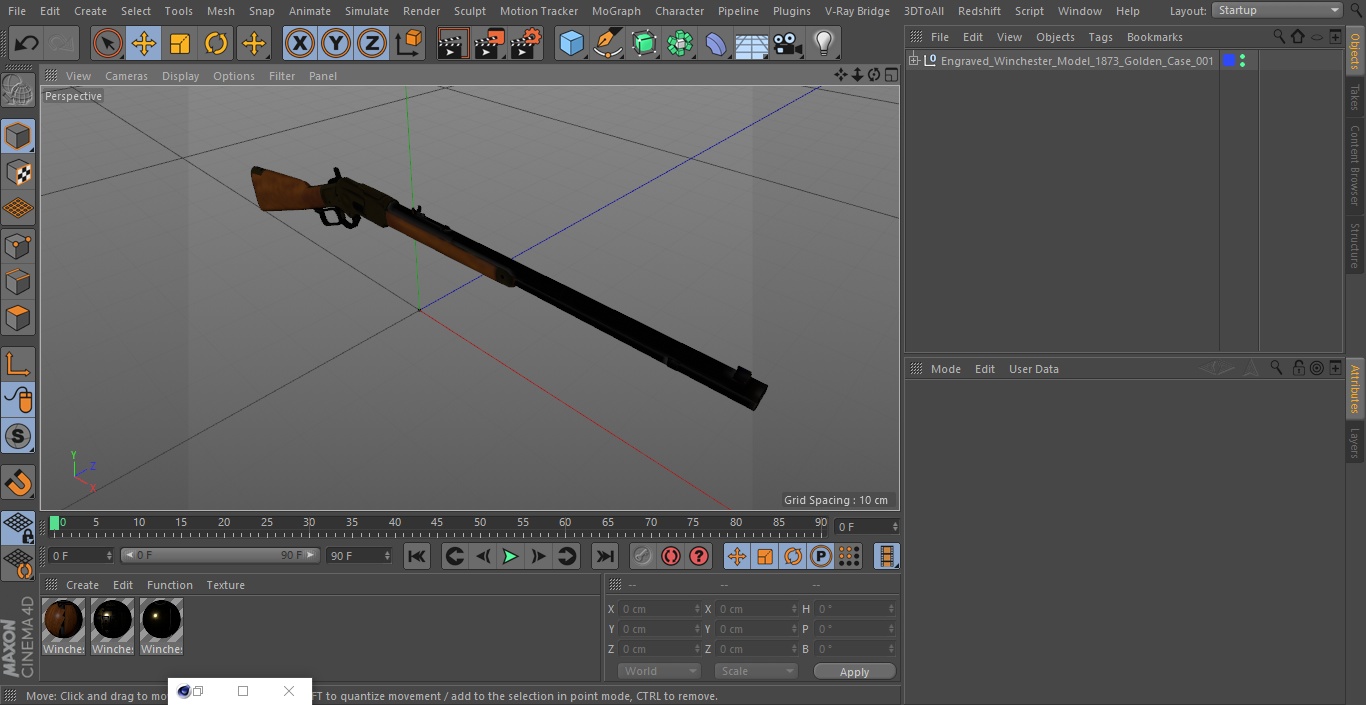
Task: Open the Sculpt menu
Action: [x=469, y=11]
